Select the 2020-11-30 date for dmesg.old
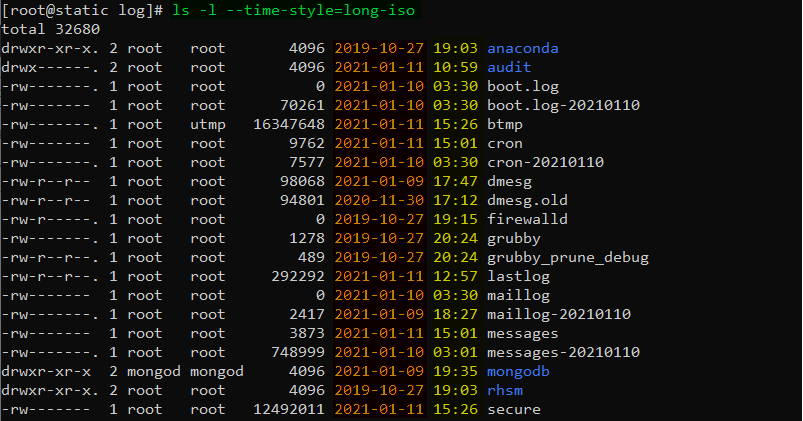Viewport: 803px width, 421px height. pyautogui.click(x=379, y=200)
